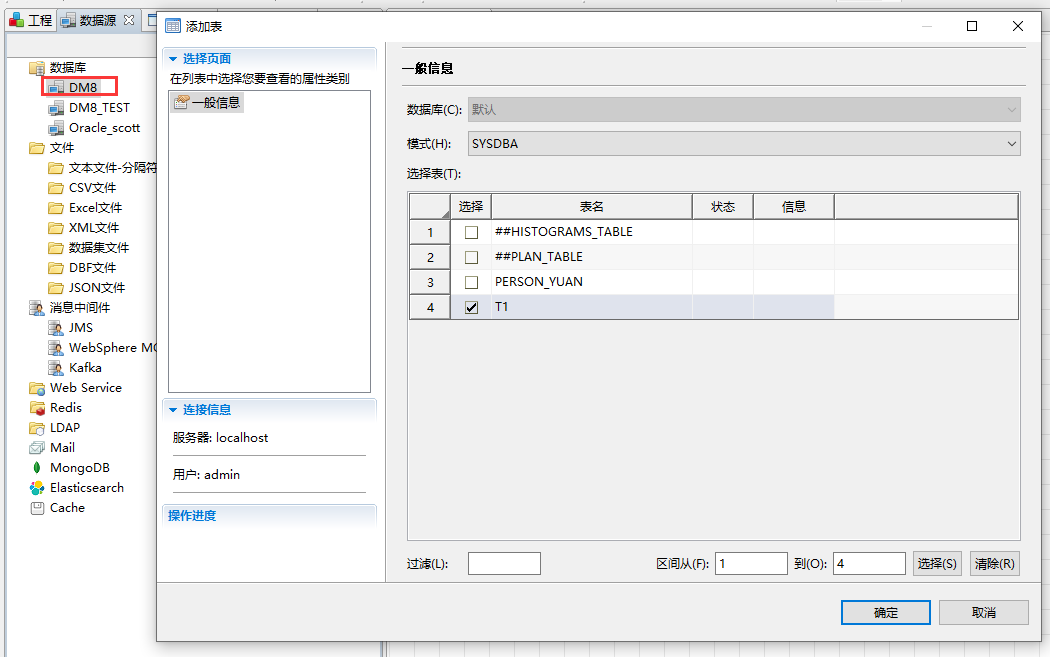1050x657 pixels.
Task: Expand the 操作进度 section
Action: pyautogui.click(x=192, y=516)
